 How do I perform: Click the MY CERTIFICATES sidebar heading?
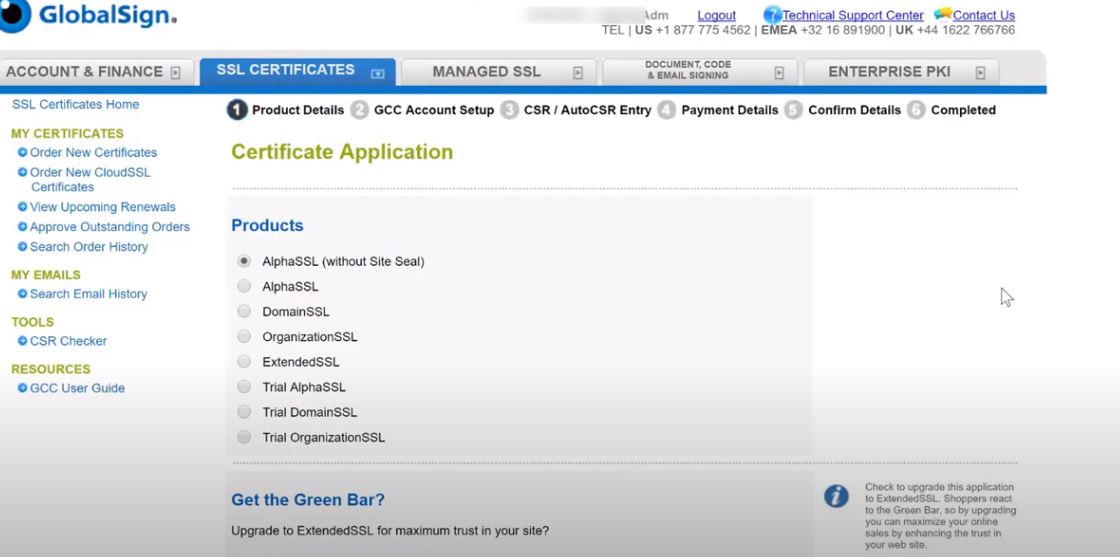point(67,134)
